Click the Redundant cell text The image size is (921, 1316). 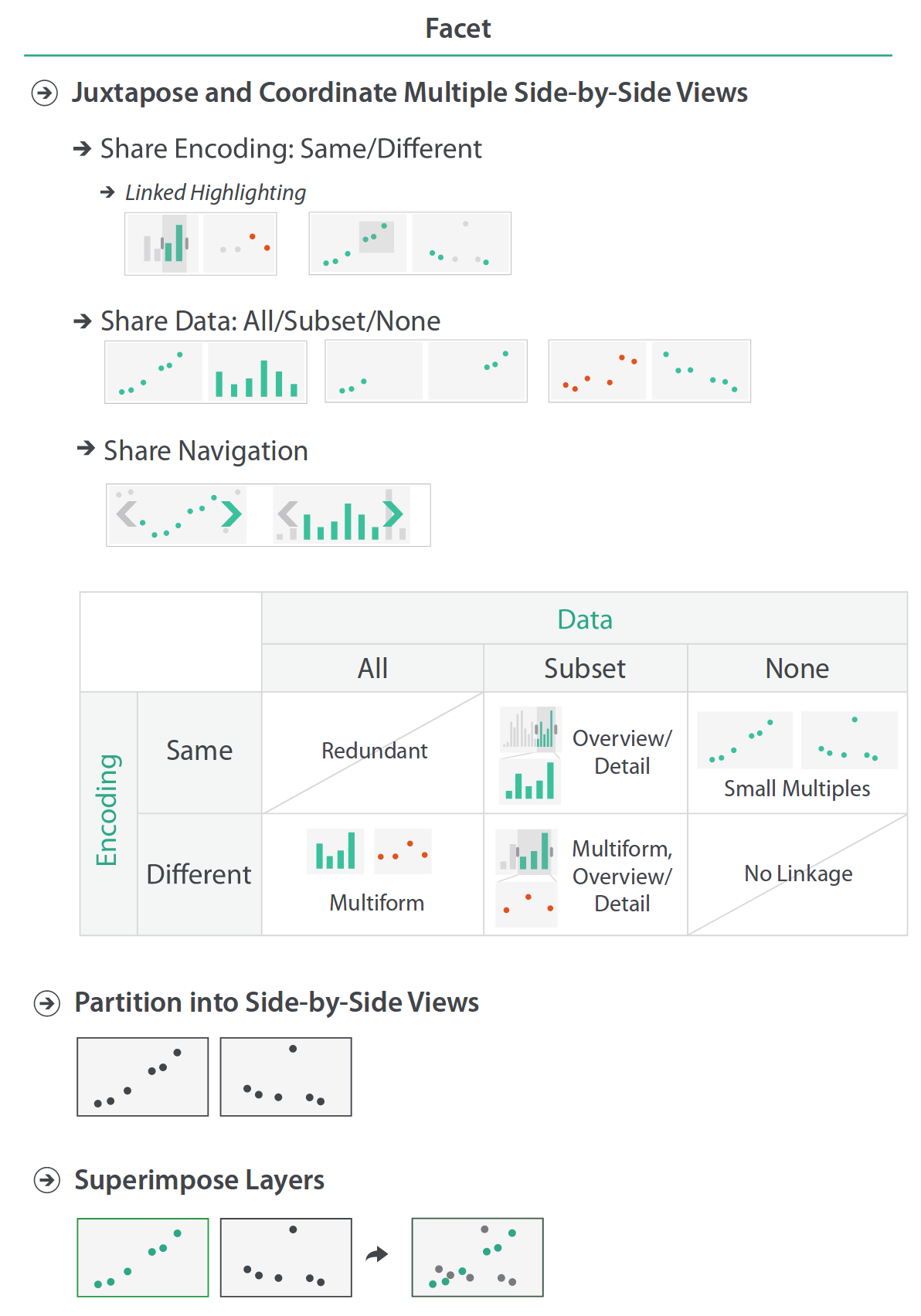[374, 751]
